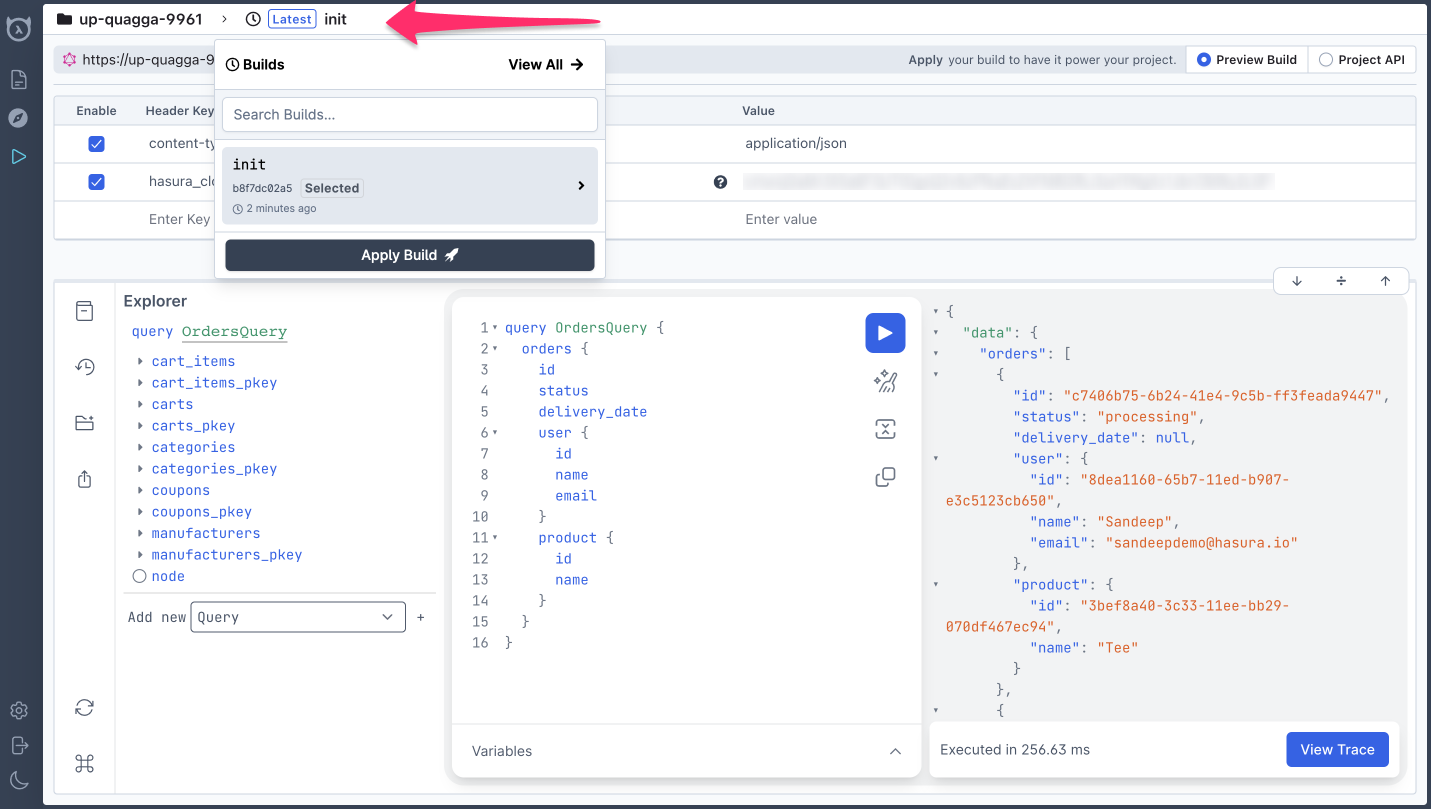Screen dimensions: 1431x809
Task: Select the Preview Build radio option
Action: coord(1246,60)
